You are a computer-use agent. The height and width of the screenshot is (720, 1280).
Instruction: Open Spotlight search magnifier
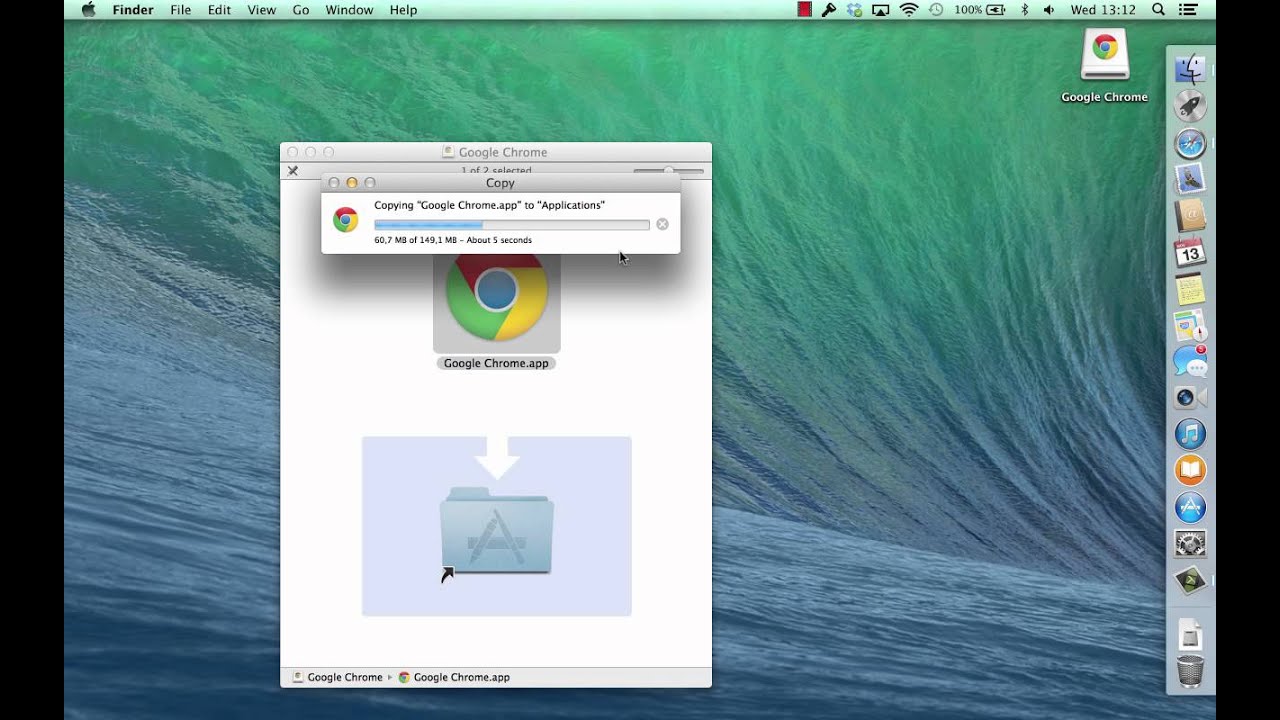pos(1158,10)
